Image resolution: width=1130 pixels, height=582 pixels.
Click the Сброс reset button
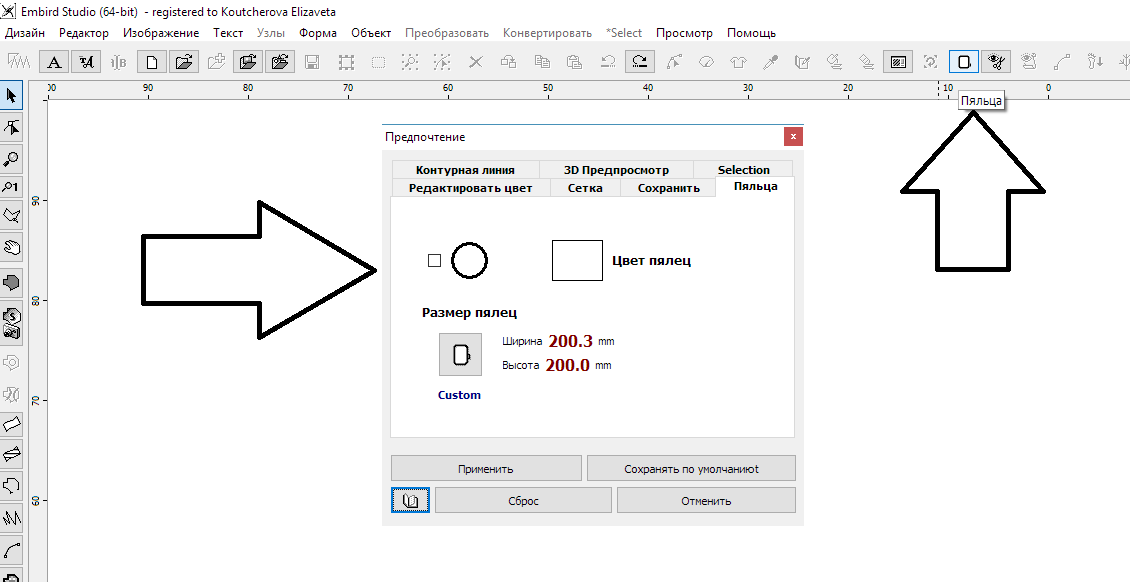pos(523,501)
